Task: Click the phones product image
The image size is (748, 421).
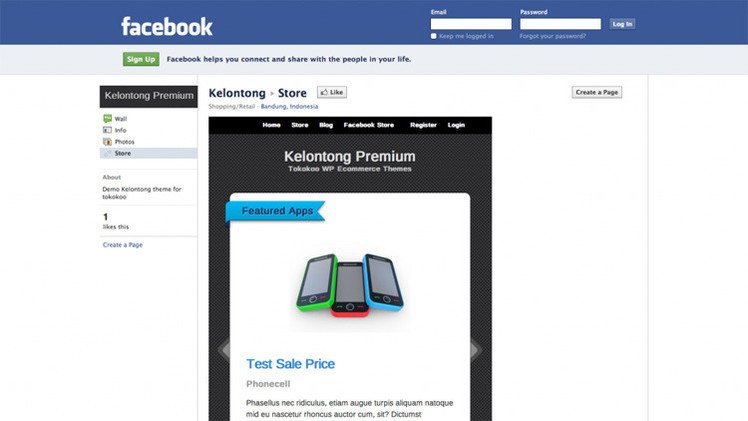Action: (x=350, y=285)
